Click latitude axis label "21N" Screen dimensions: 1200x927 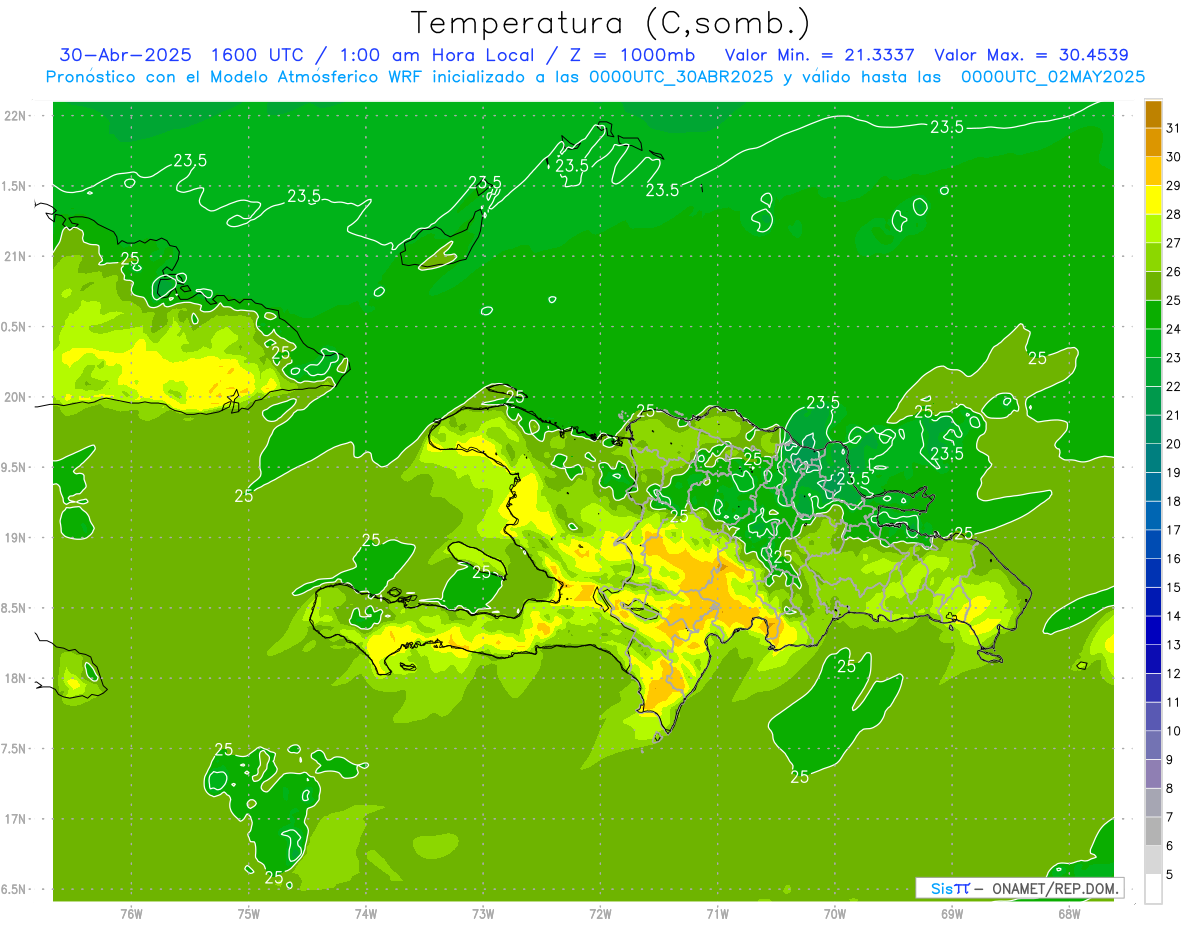[15, 257]
